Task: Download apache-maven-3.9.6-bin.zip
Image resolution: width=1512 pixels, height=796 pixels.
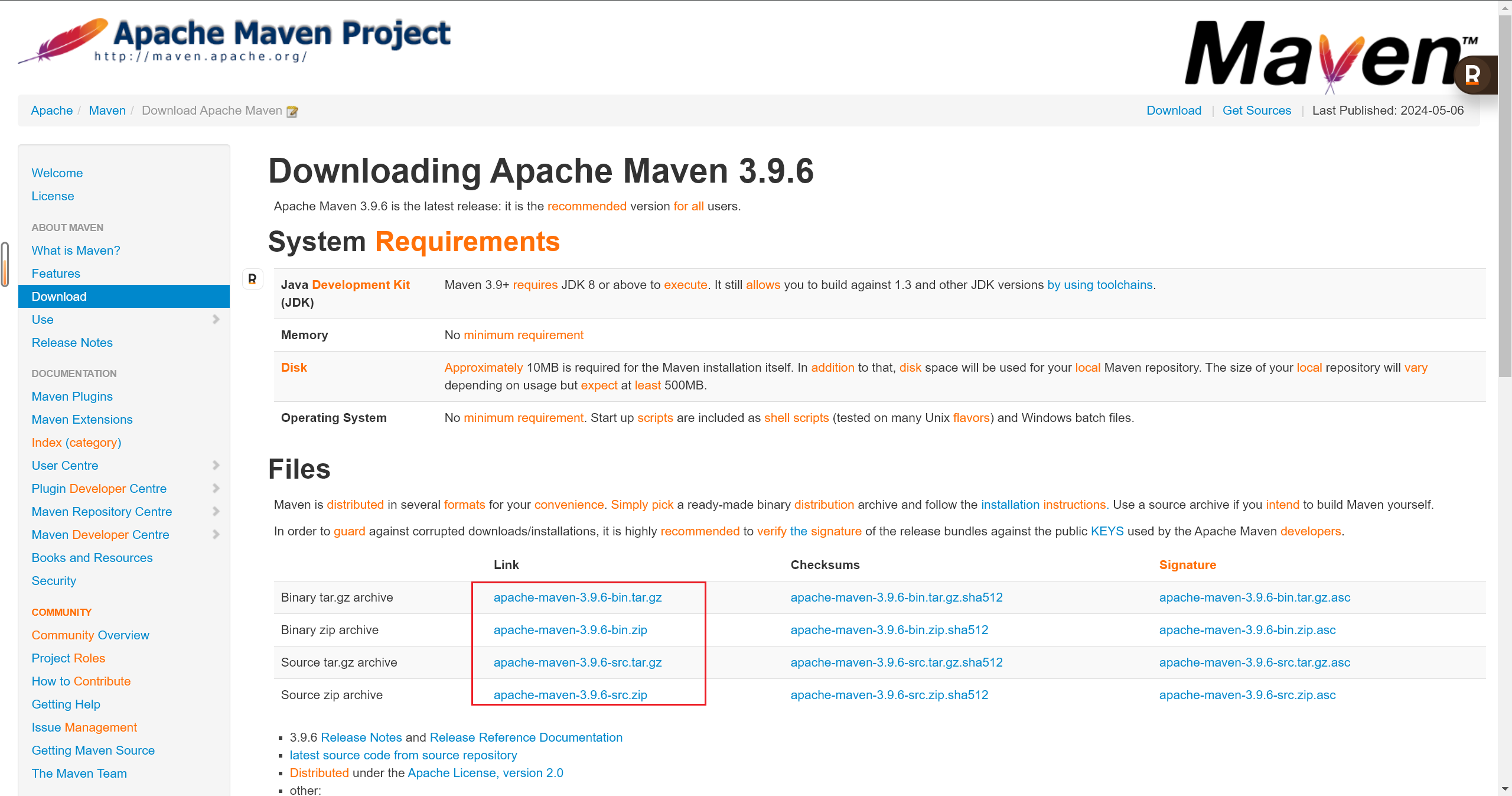Action: click(570, 630)
